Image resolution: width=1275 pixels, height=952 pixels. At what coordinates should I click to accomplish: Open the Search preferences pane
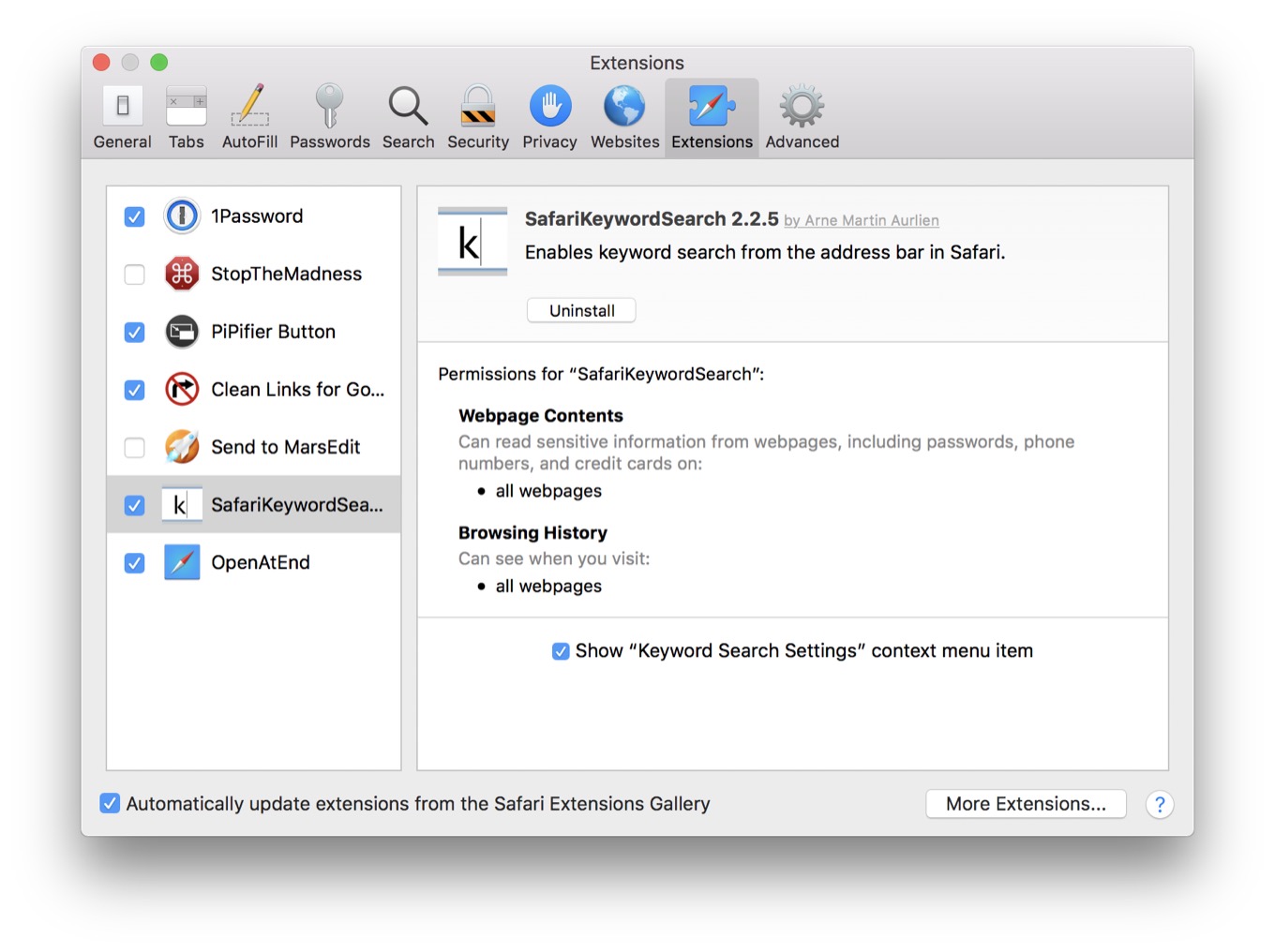(x=408, y=117)
